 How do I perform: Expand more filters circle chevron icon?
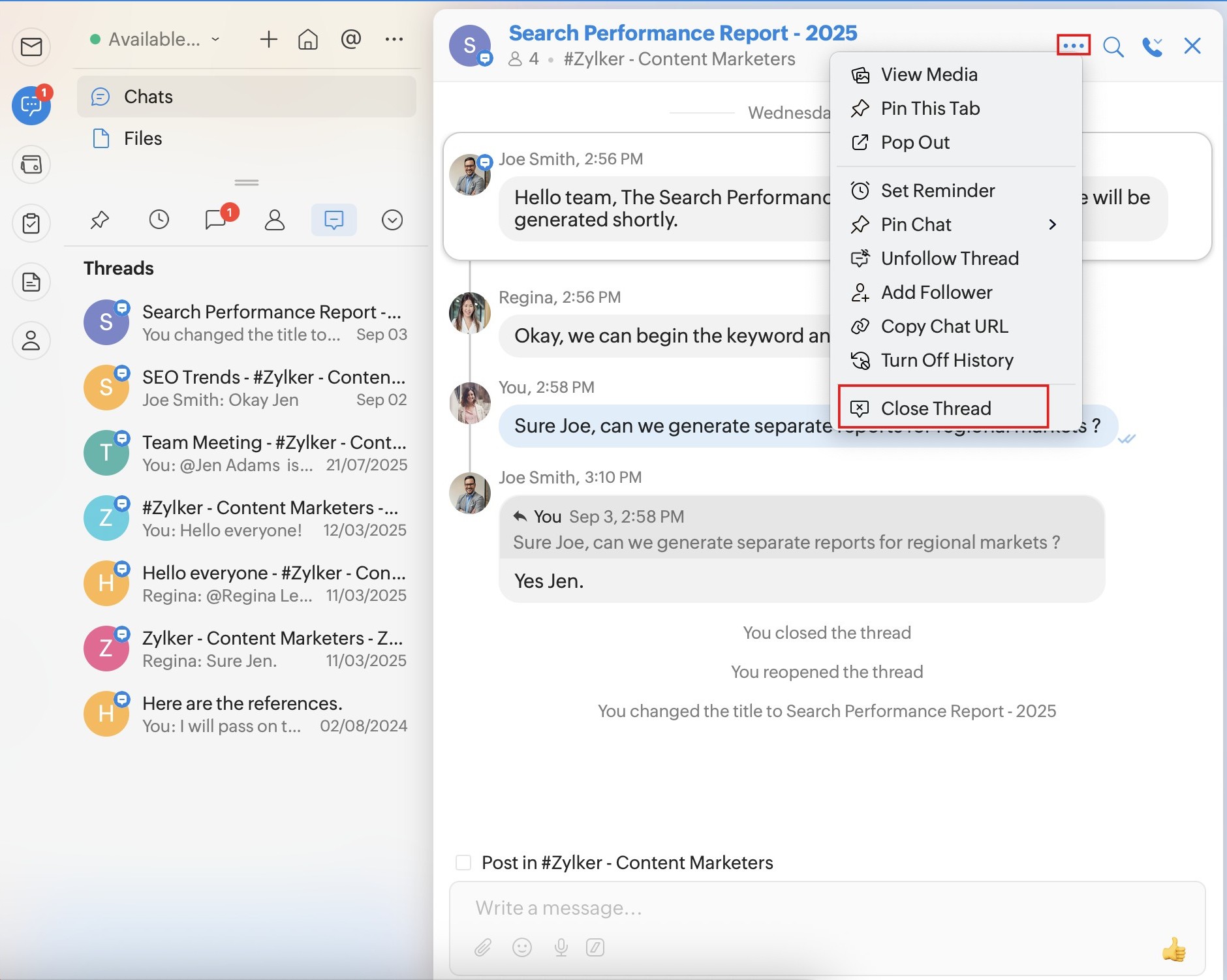392,220
